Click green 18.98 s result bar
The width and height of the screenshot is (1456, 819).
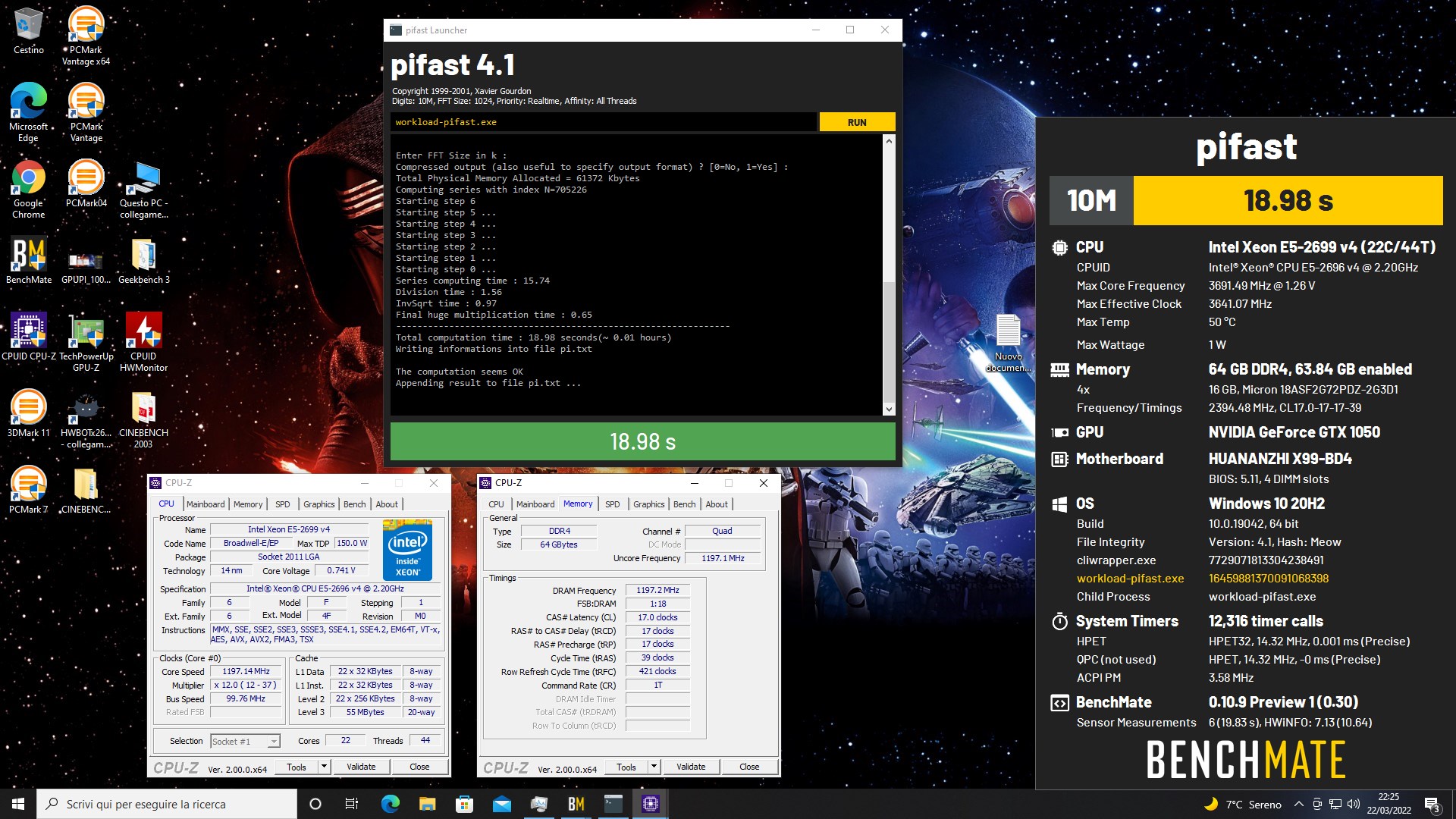pyautogui.click(x=642, y=441)
